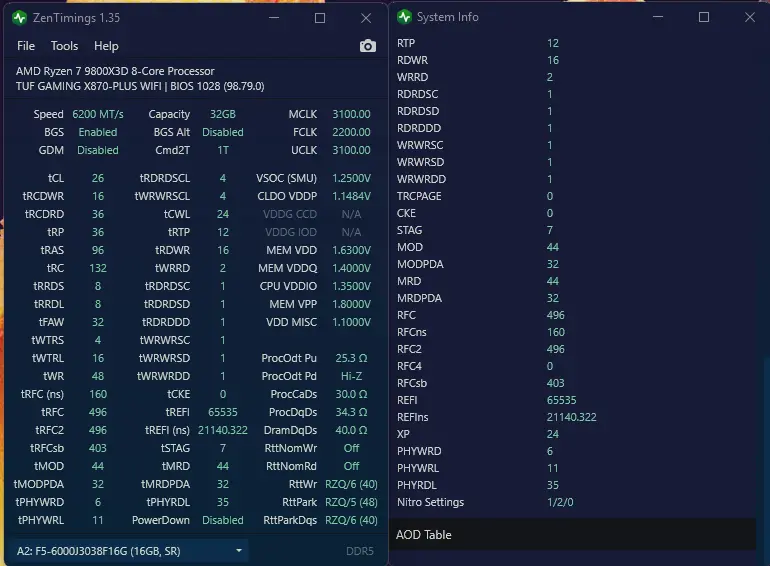Click the System Info window logo icon
The image size is (770, 566).
404,17
